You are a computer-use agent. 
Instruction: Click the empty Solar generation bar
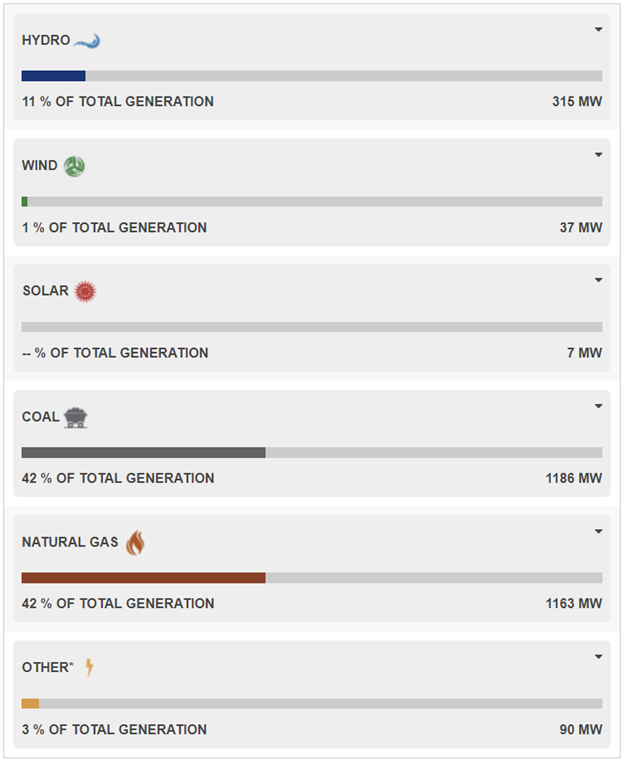tap(312, 327)
